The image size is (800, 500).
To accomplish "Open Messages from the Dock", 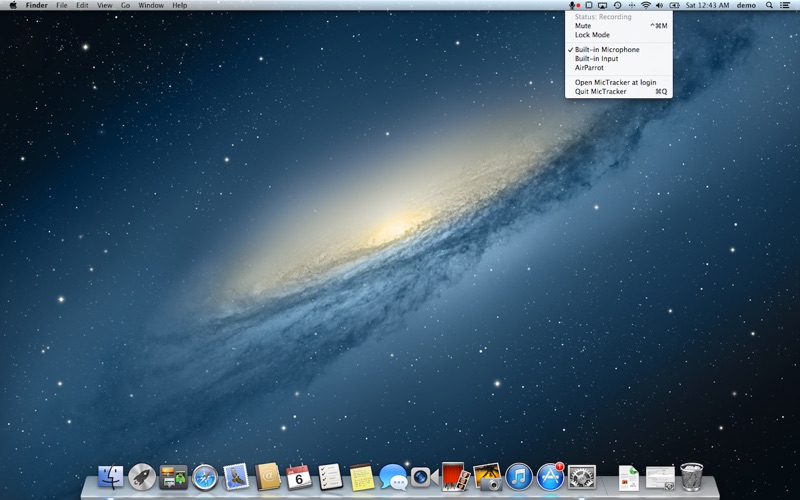I will [x=393, y=478].
